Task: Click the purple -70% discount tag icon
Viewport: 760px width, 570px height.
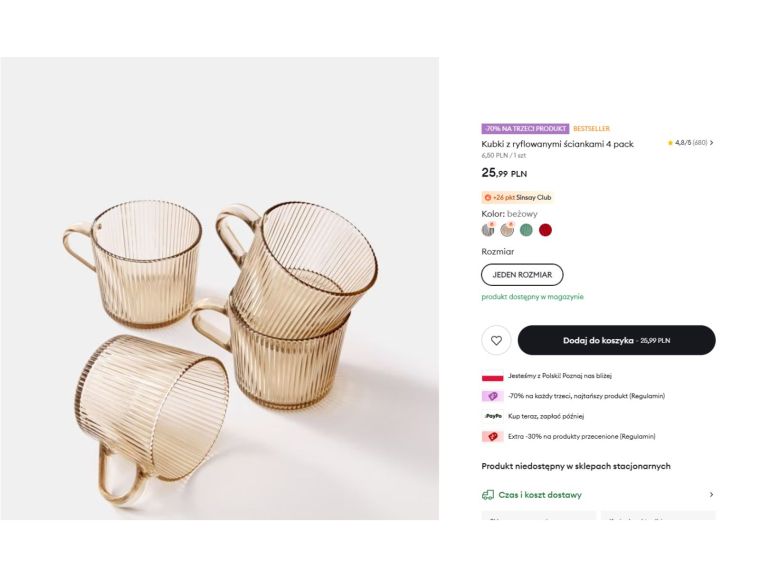Action: 492,396
